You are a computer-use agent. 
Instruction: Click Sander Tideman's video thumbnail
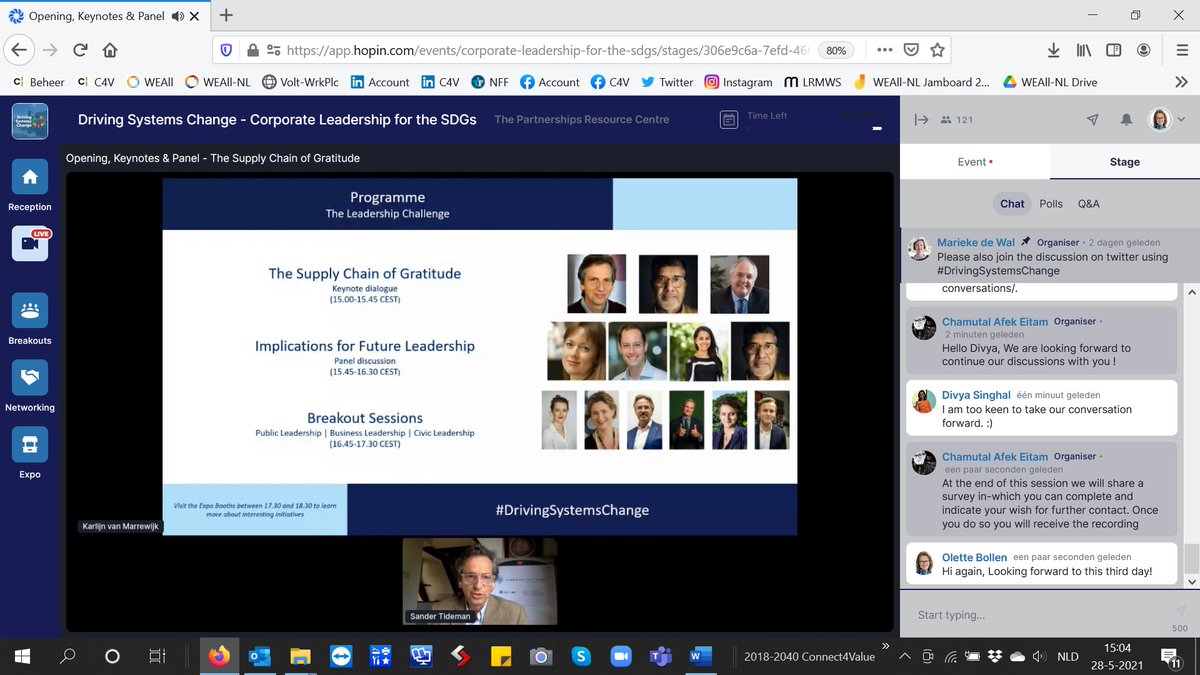click(x=480, y=582)
